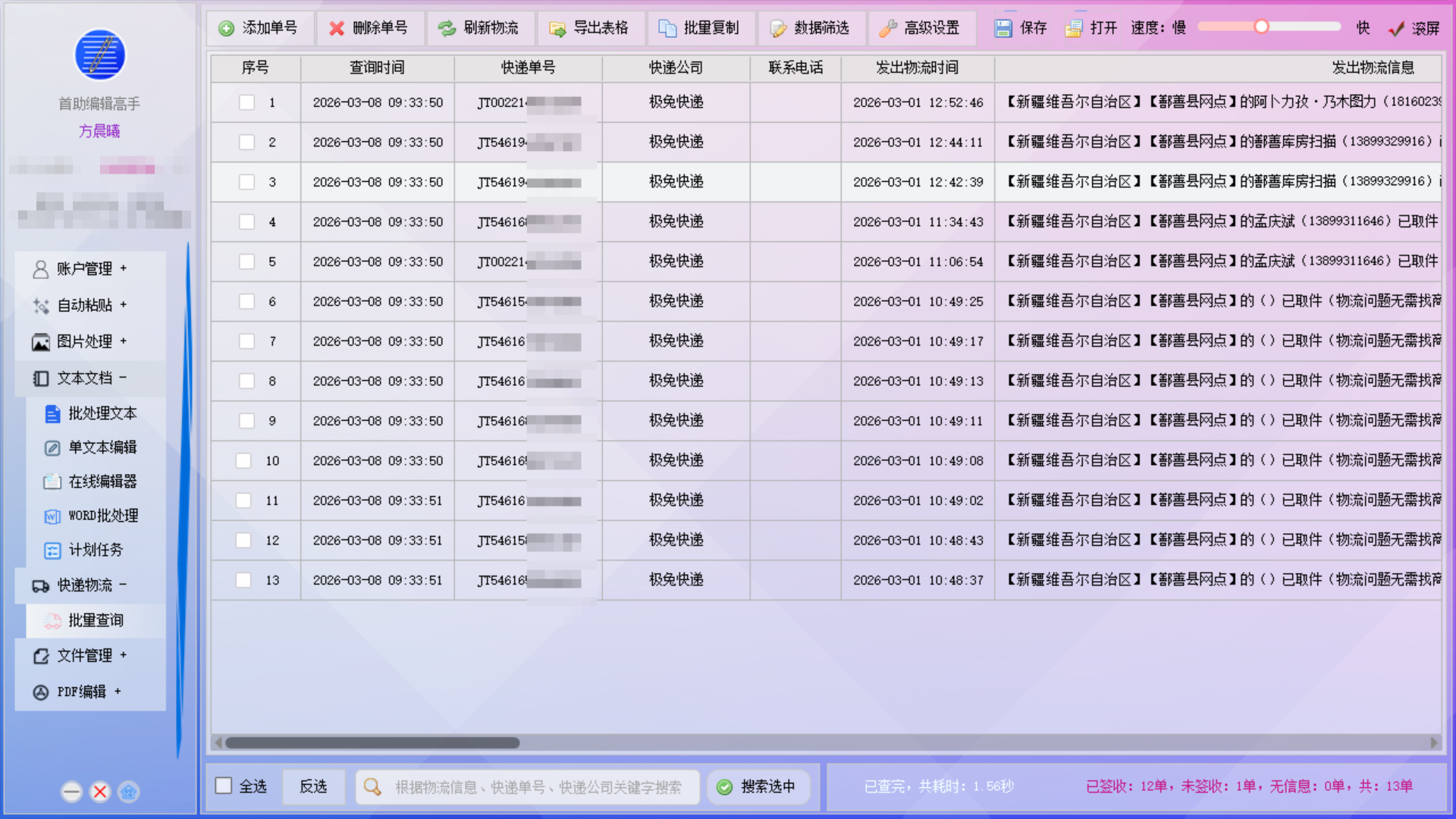Click the 导出表格 export icon
This screenshot has height=819, width=1456.
click(x=557, y=28)
